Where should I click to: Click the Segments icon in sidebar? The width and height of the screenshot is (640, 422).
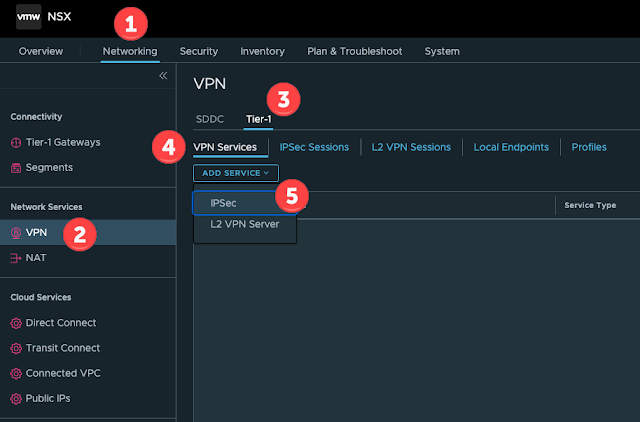16,168
